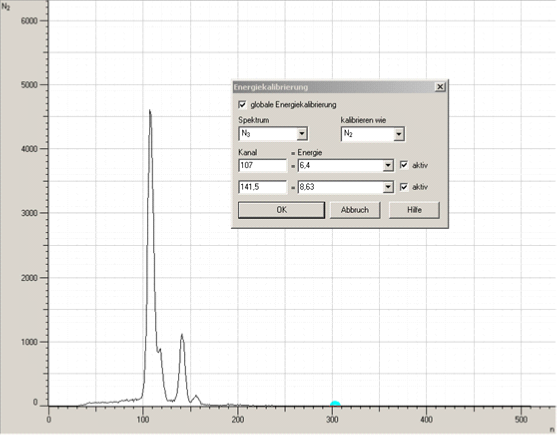
Task: Uncheck the aktiv checkbox for channel 141,5
Action: pyautogui.click(x=404, y=187)
